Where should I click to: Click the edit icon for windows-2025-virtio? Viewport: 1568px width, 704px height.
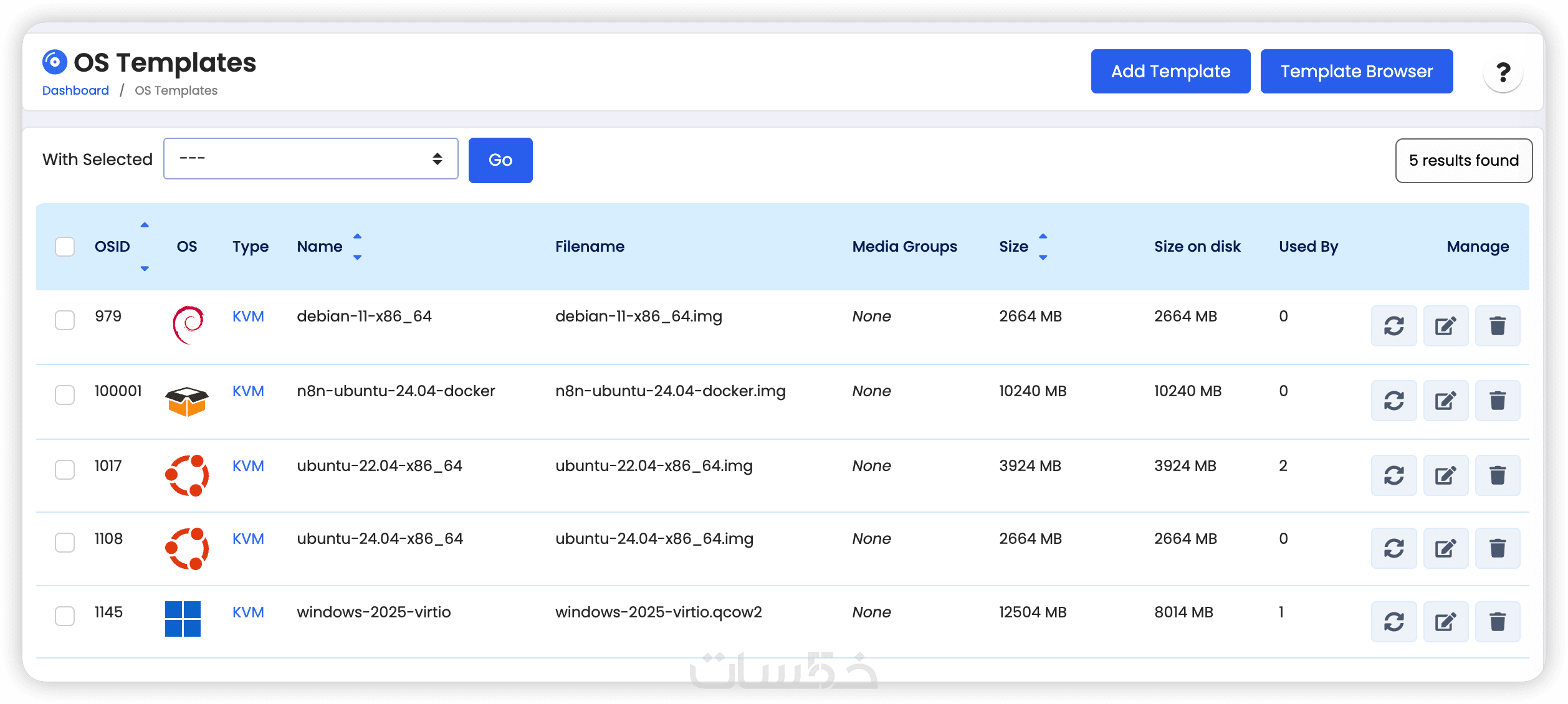pos(1445,622)
